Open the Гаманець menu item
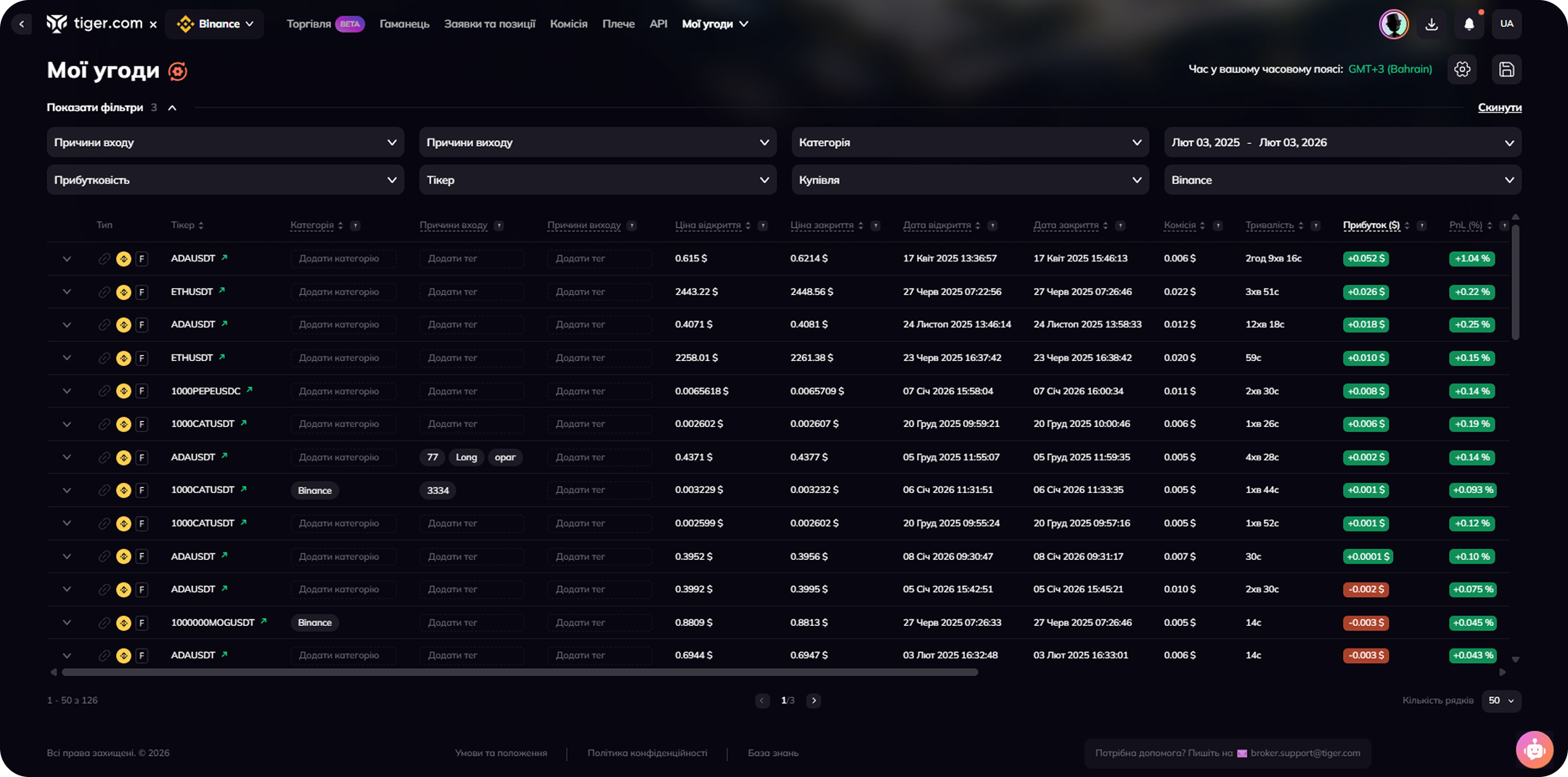This screenshot has height=777, width=1568. point(404,24)
